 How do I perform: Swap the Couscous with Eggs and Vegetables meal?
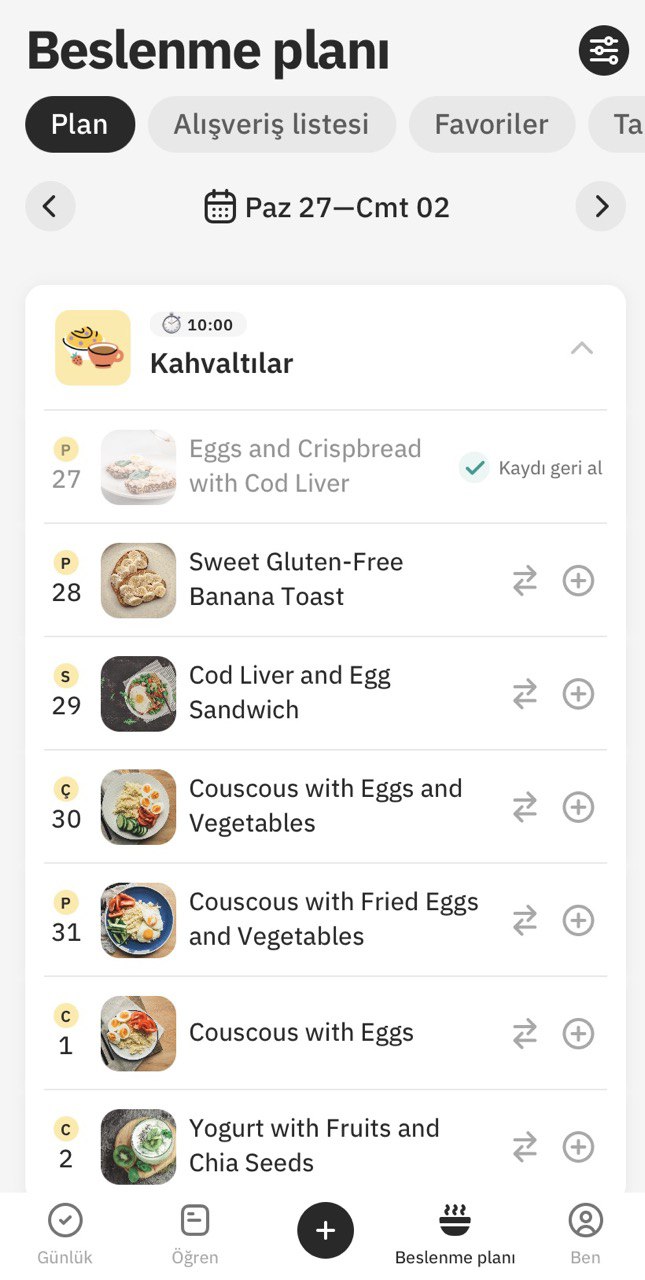(x=525, y=806)
